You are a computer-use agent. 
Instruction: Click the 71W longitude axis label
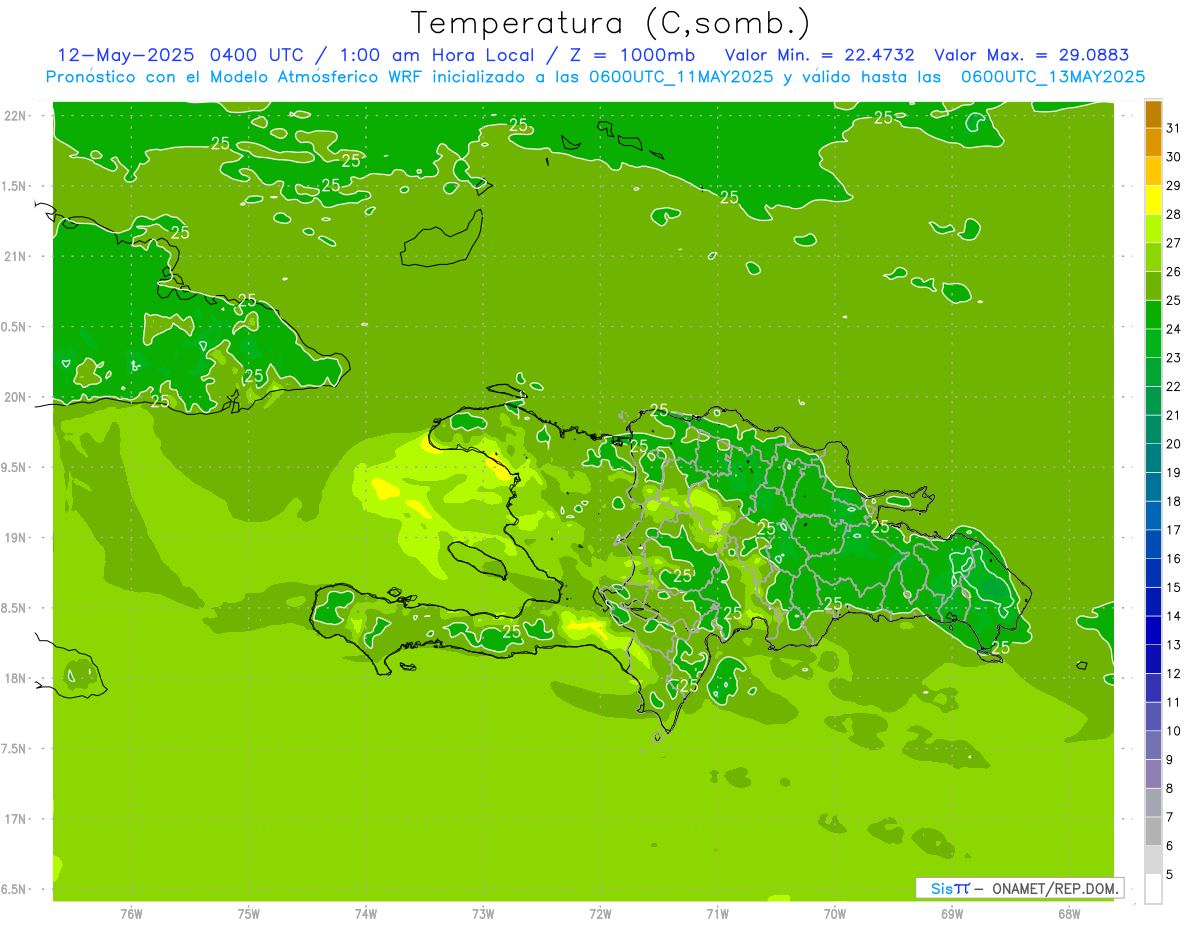pos(717,913)
